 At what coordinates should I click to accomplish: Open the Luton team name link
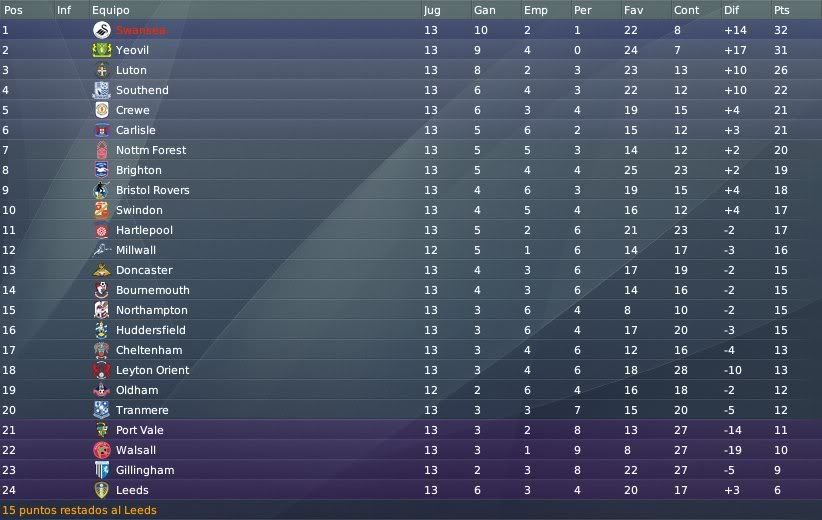[131, 70]
